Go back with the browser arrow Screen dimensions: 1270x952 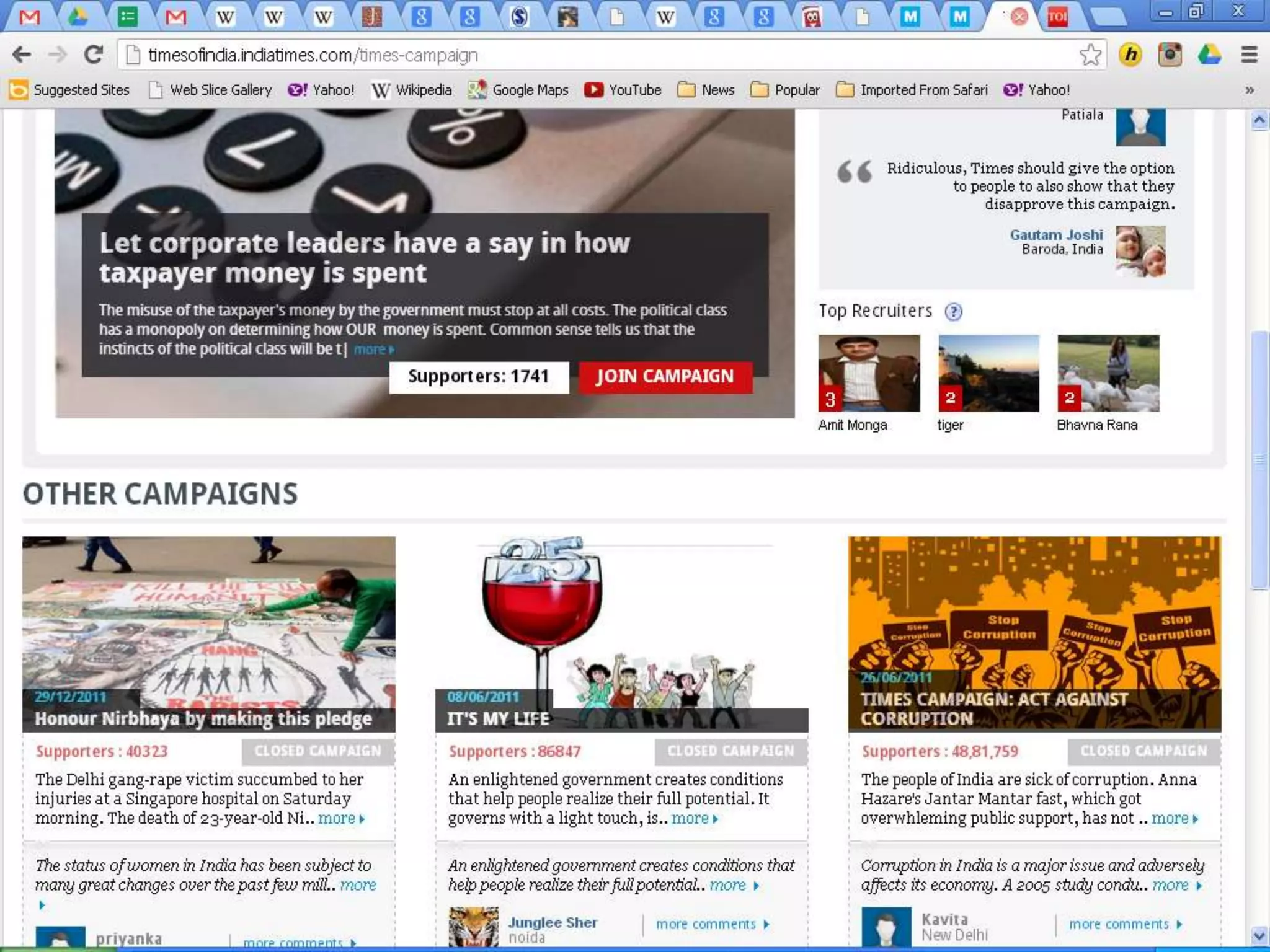coord(22,55)
